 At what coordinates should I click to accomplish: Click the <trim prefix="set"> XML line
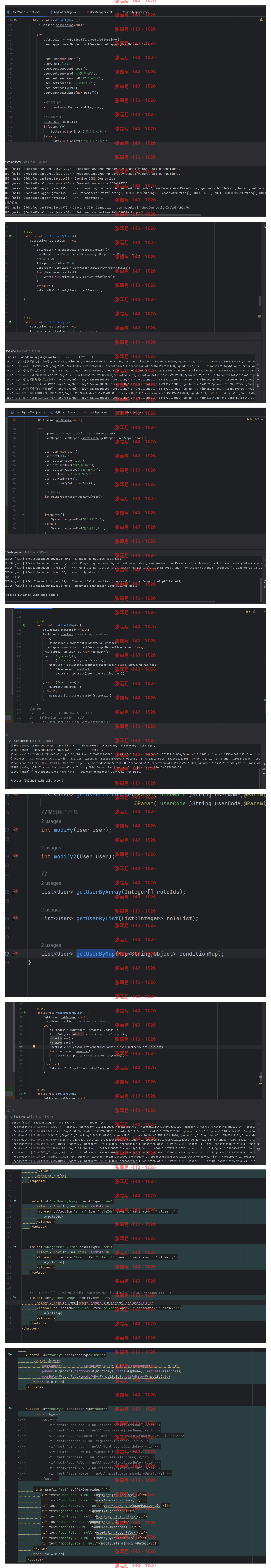tap(71, 1489)
